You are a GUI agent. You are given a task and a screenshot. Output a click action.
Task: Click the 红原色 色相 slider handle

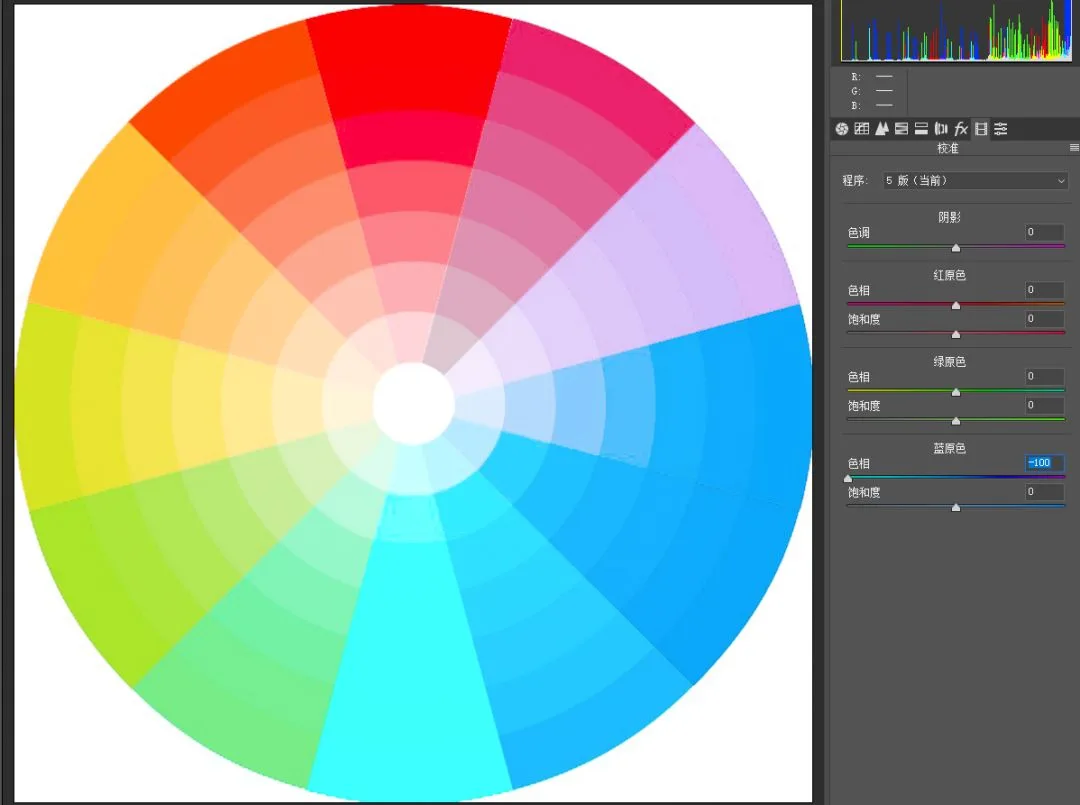(955, 305)
